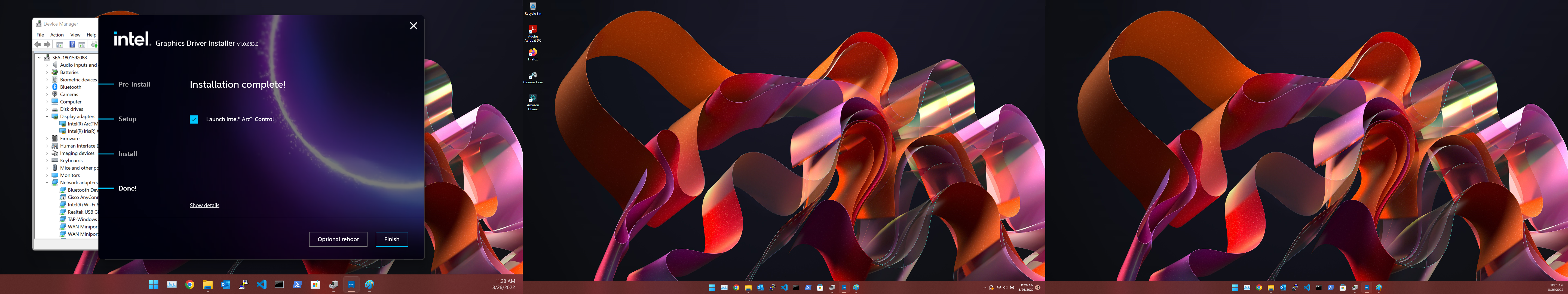Image resolution: width=1568 pixels, height=294 pixels.
Task: Show hidden system tray icons chevron
Action: click(985, 287)
